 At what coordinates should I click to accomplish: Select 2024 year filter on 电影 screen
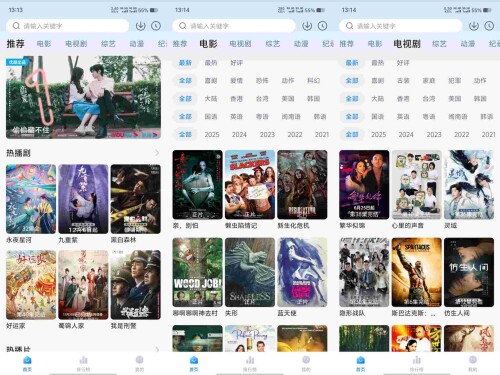pyautogui.click(x=239, y=134)
